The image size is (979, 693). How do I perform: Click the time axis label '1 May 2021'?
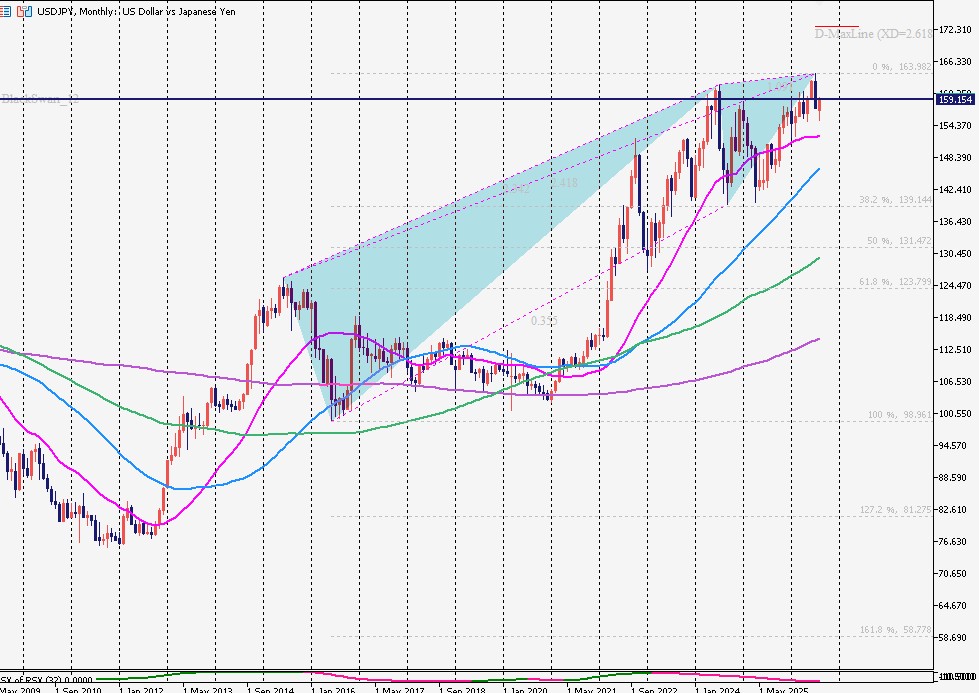coord(592,689)
